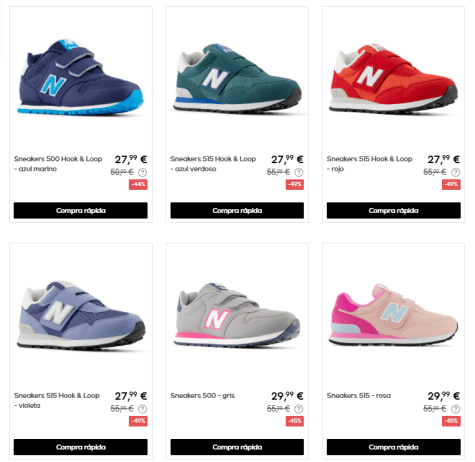Open the teal green sneaker product image
Image resolution: width=475 pixels, height=462 pixels.
click(x=237, y=77)
